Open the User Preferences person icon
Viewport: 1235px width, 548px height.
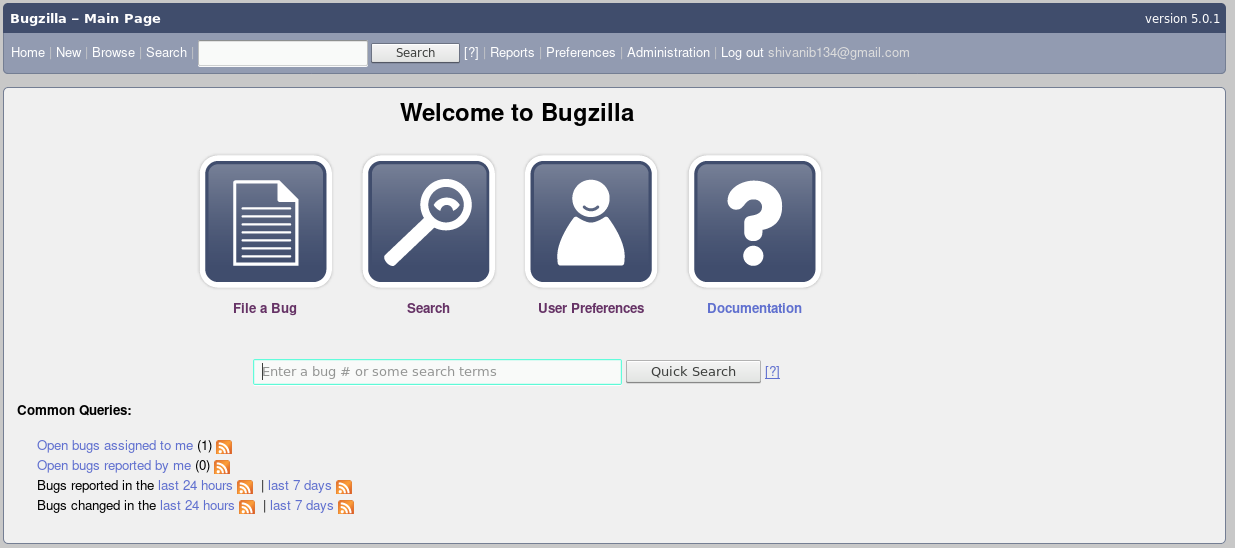click(591, 221)
